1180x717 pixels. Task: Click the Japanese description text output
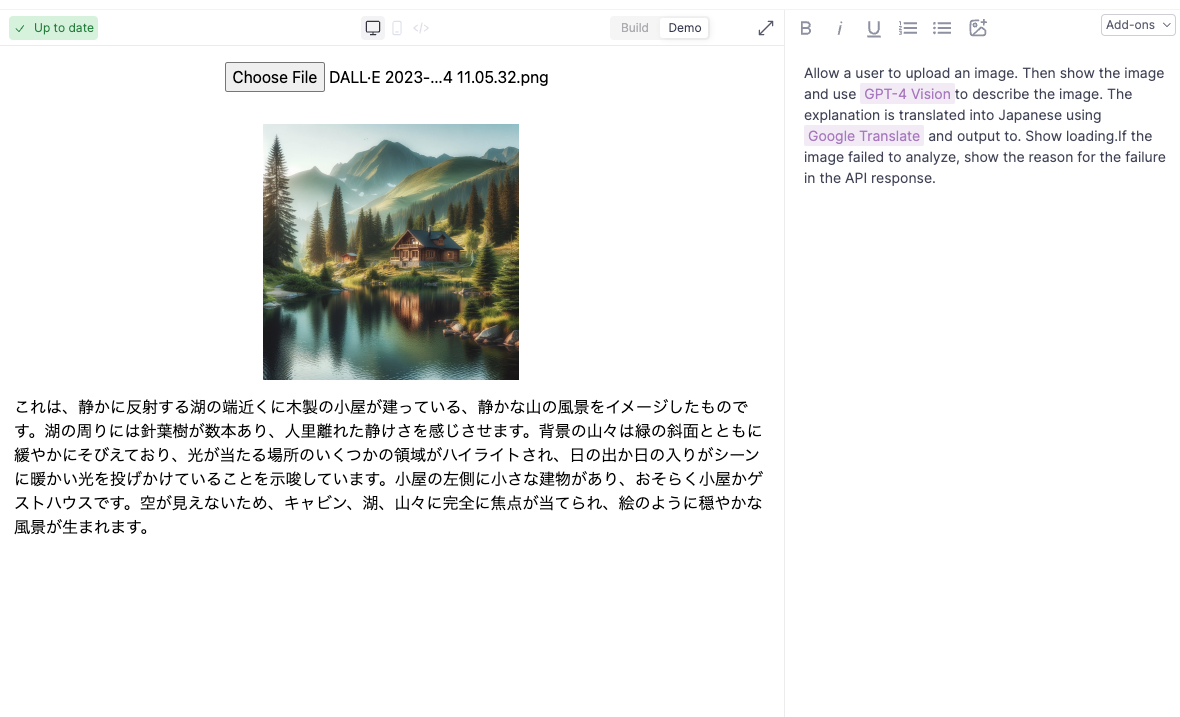coord(389,466)
